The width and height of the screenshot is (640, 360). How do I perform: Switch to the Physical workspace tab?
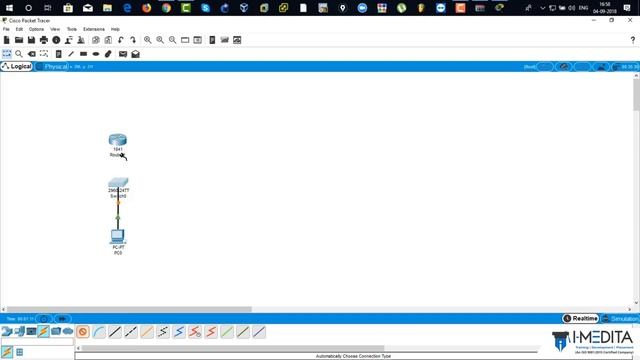point(52,67)
